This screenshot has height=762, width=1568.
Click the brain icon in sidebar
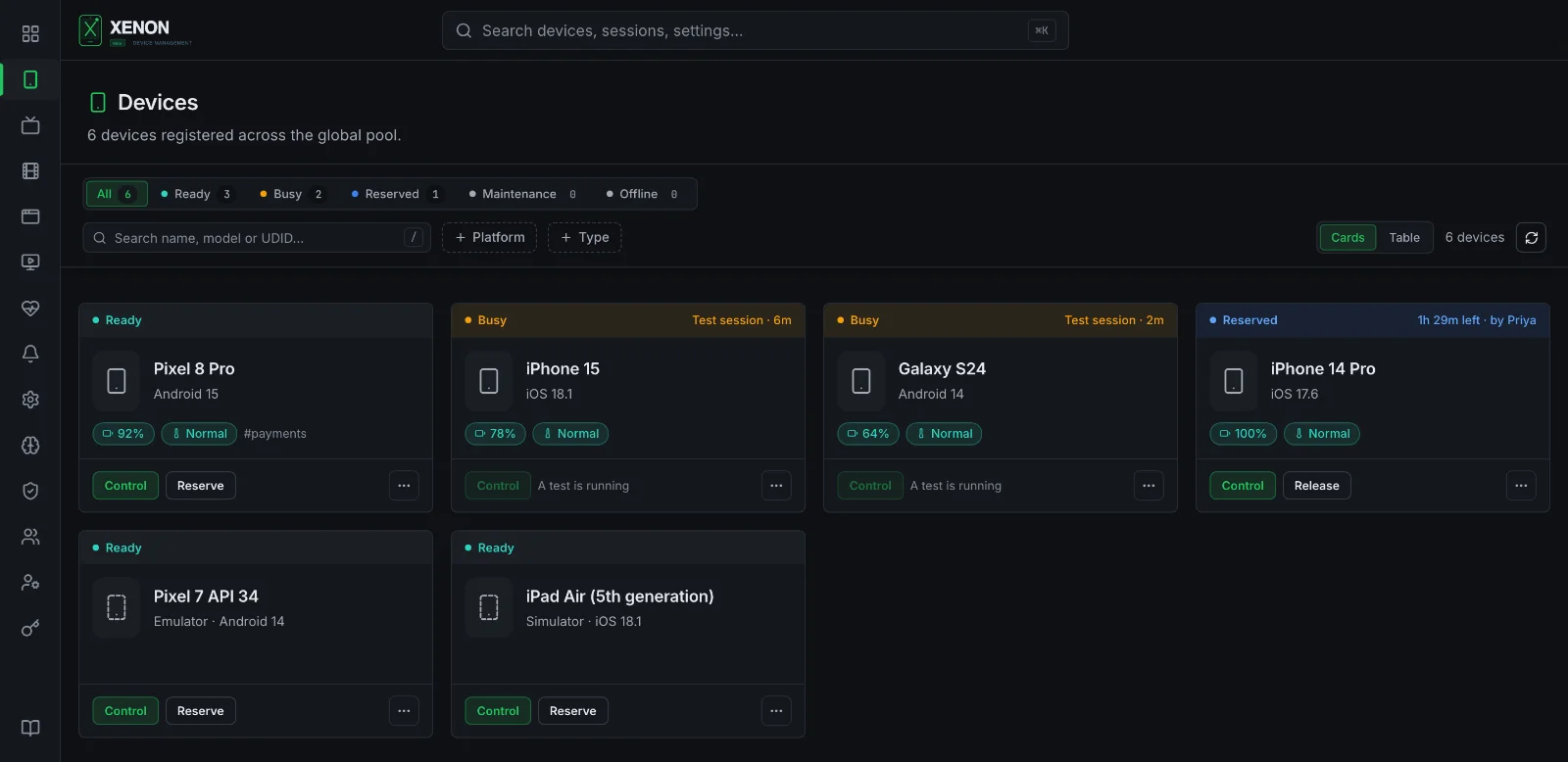click(30, 446)
